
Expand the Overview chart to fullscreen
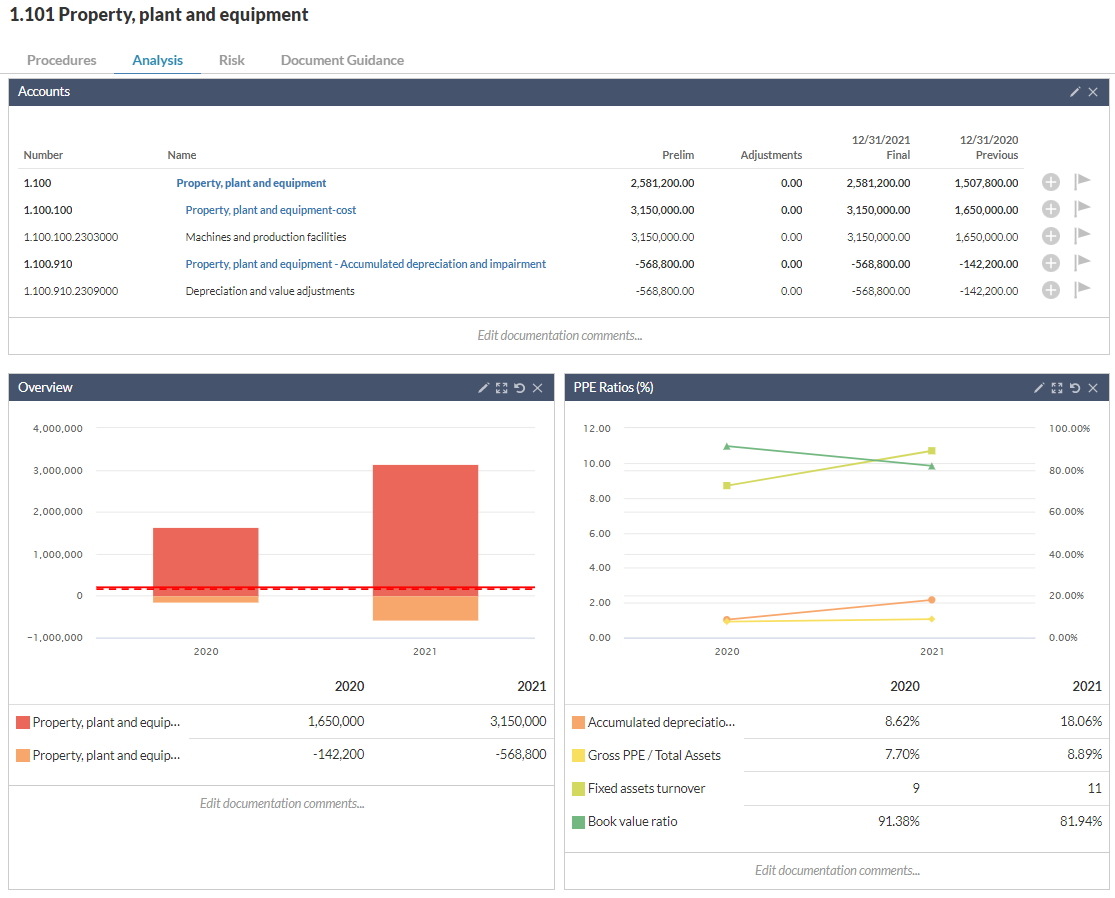(502, 388)
